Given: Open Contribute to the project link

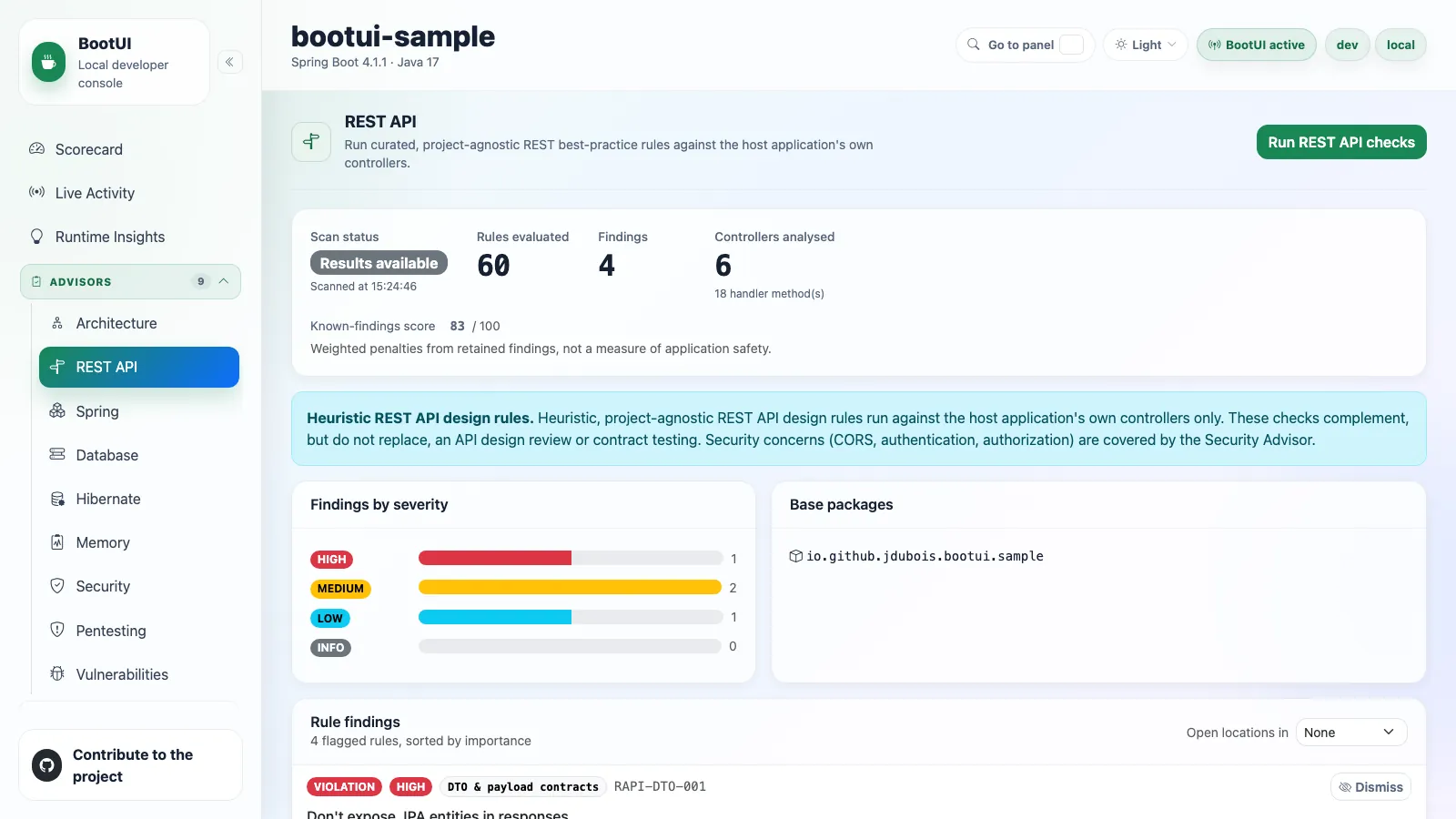Looking at the screenshot, I should (131, 765).
